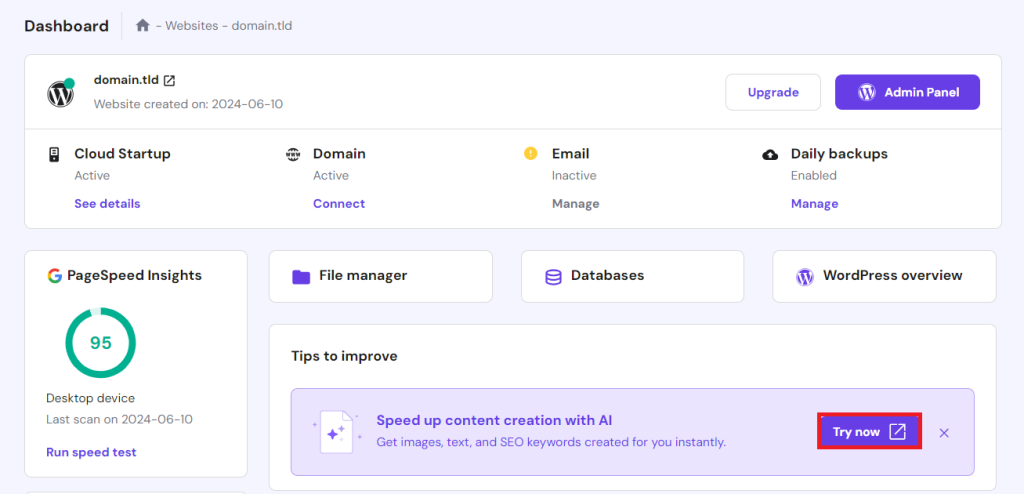
Task: Connect the domain
Action: [x=339, y=204]
